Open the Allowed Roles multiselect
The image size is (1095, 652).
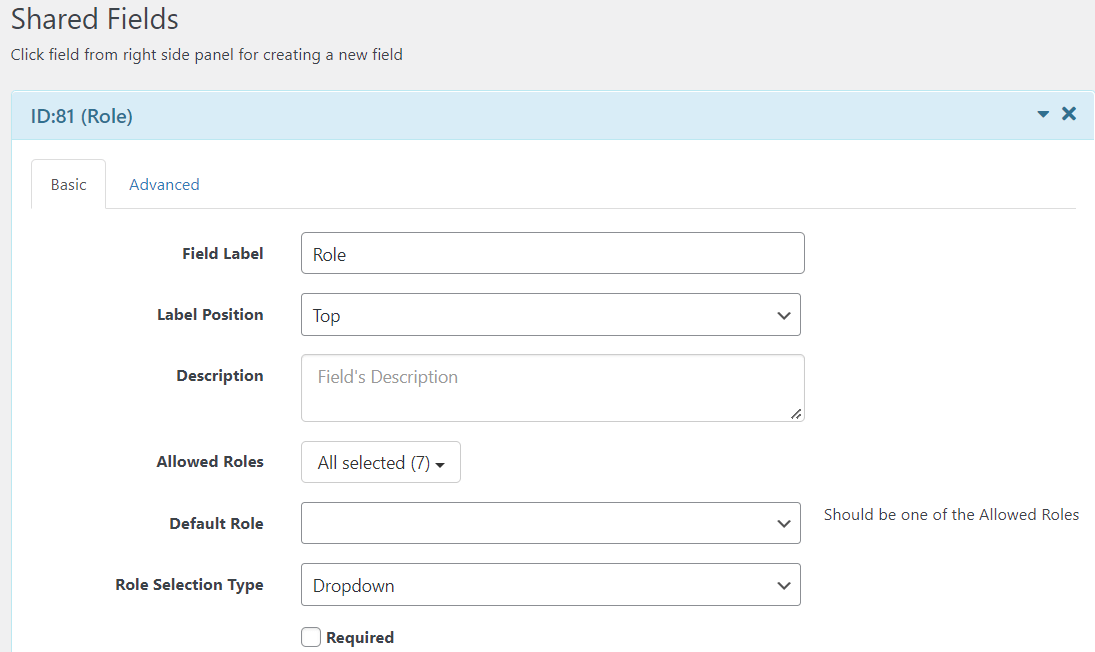coord(381,462)
